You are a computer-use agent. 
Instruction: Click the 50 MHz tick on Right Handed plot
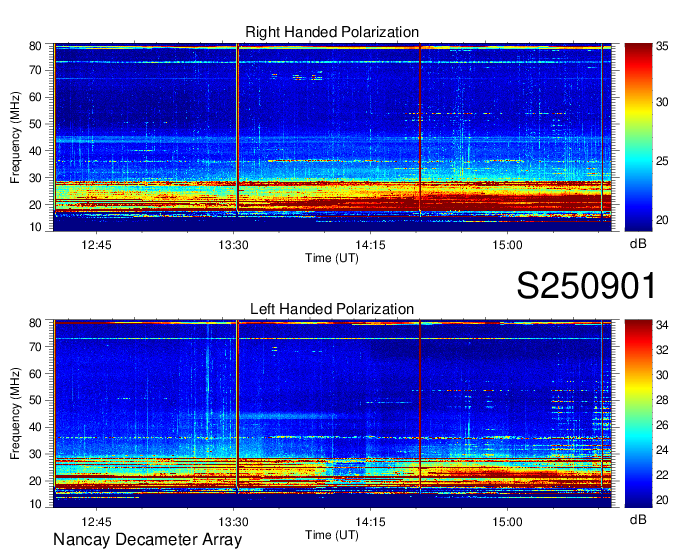(x=35, y=124)
